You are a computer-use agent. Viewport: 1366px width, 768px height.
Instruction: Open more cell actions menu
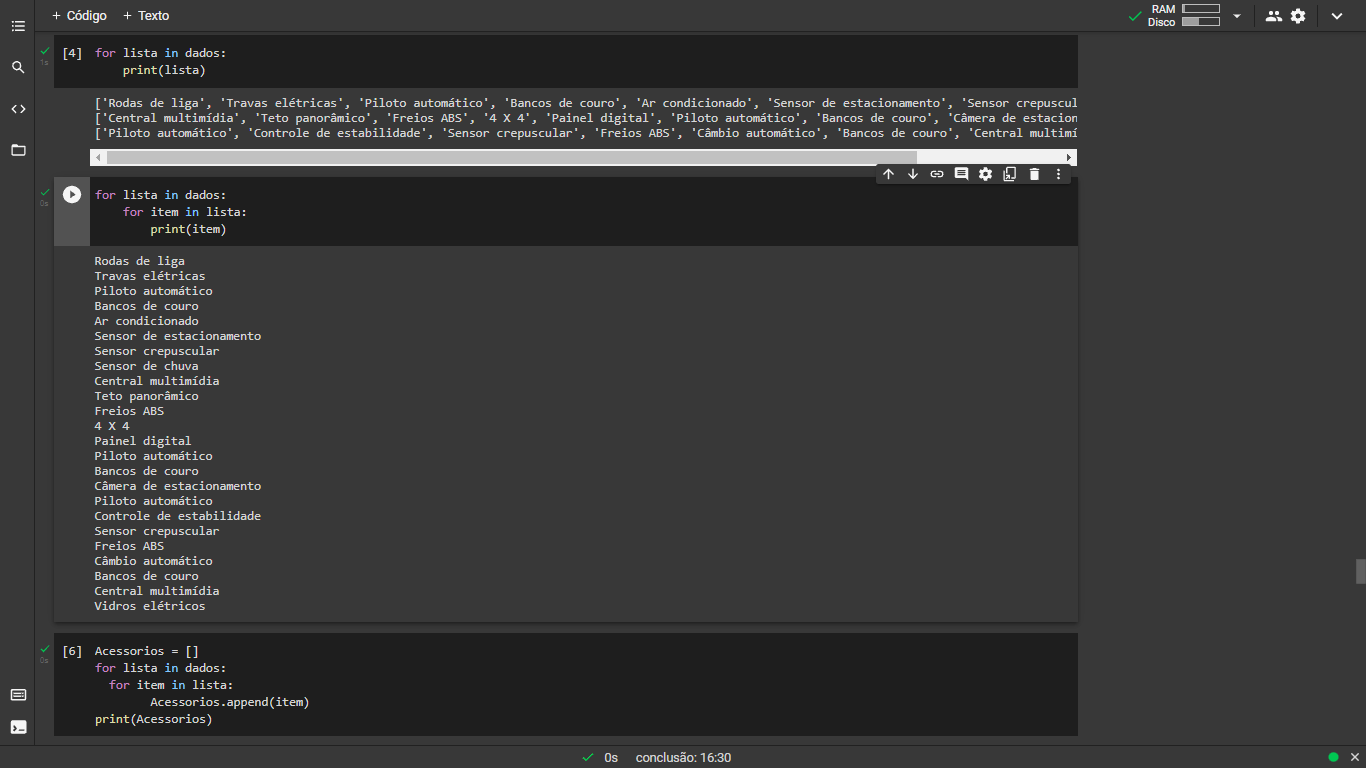pyautogui.click(x=1059, y=174)
